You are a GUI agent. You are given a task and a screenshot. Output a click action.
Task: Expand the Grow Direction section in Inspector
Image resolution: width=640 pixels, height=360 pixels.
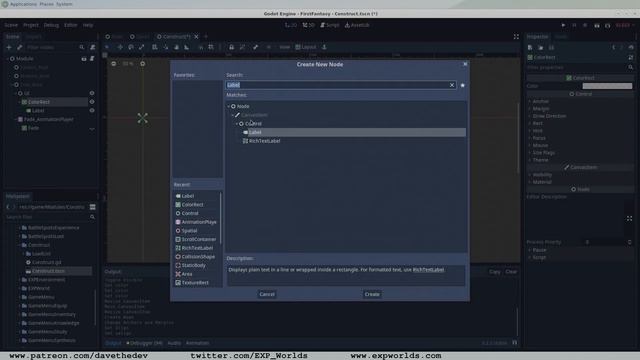[549, 116]
